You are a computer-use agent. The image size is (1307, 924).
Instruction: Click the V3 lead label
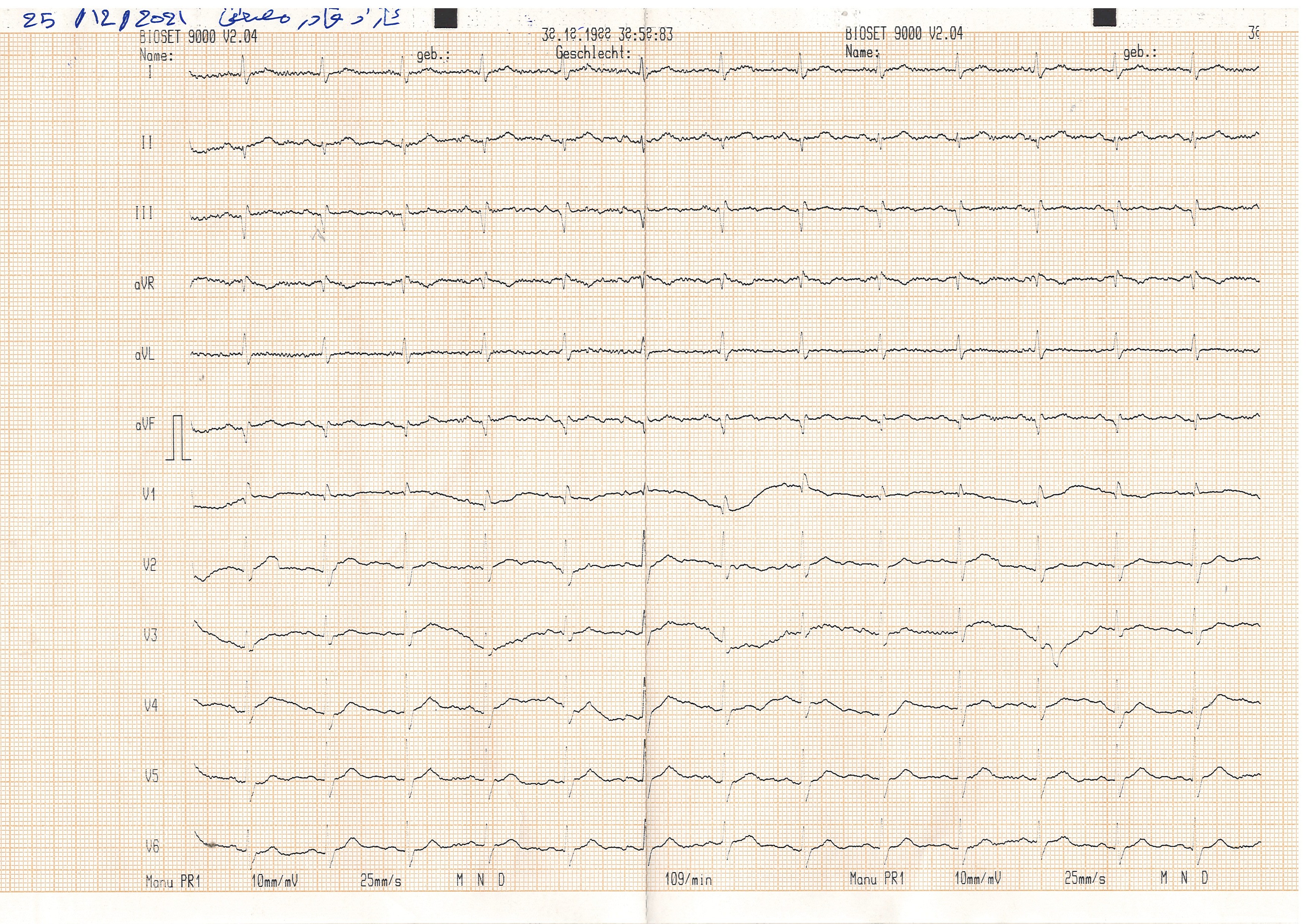[x=150, y=635]
